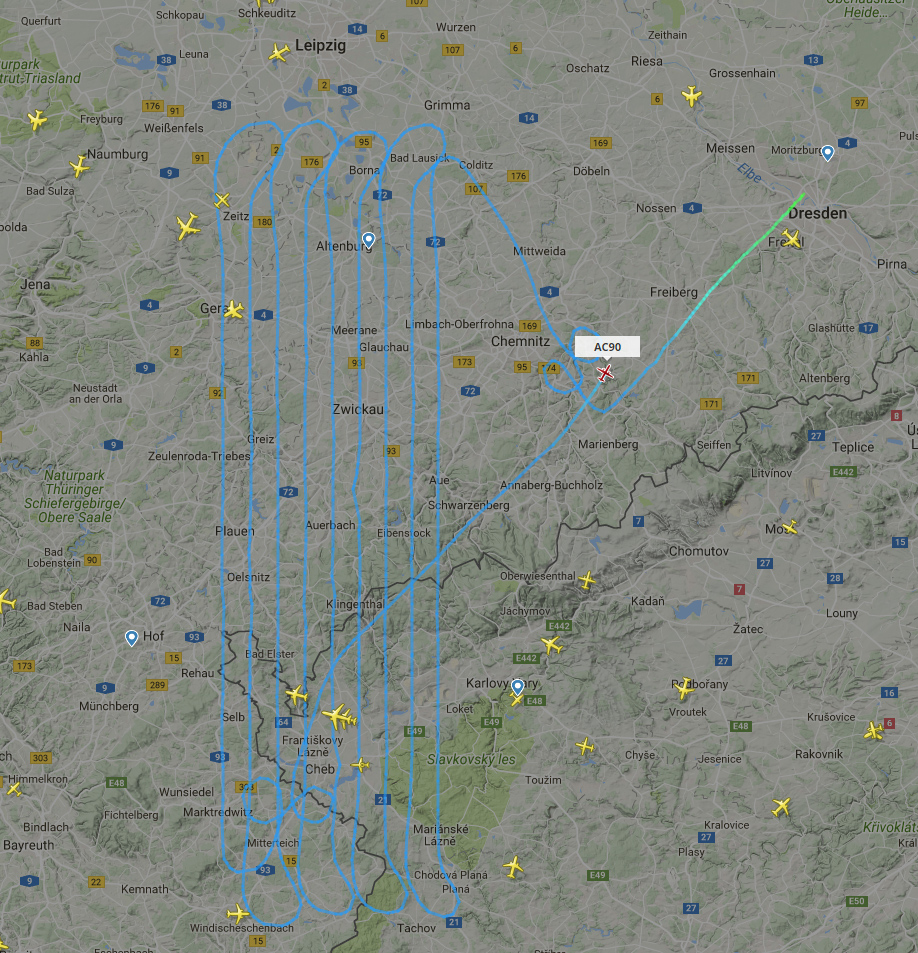Click the plane near Podbořany

point(684,689)
